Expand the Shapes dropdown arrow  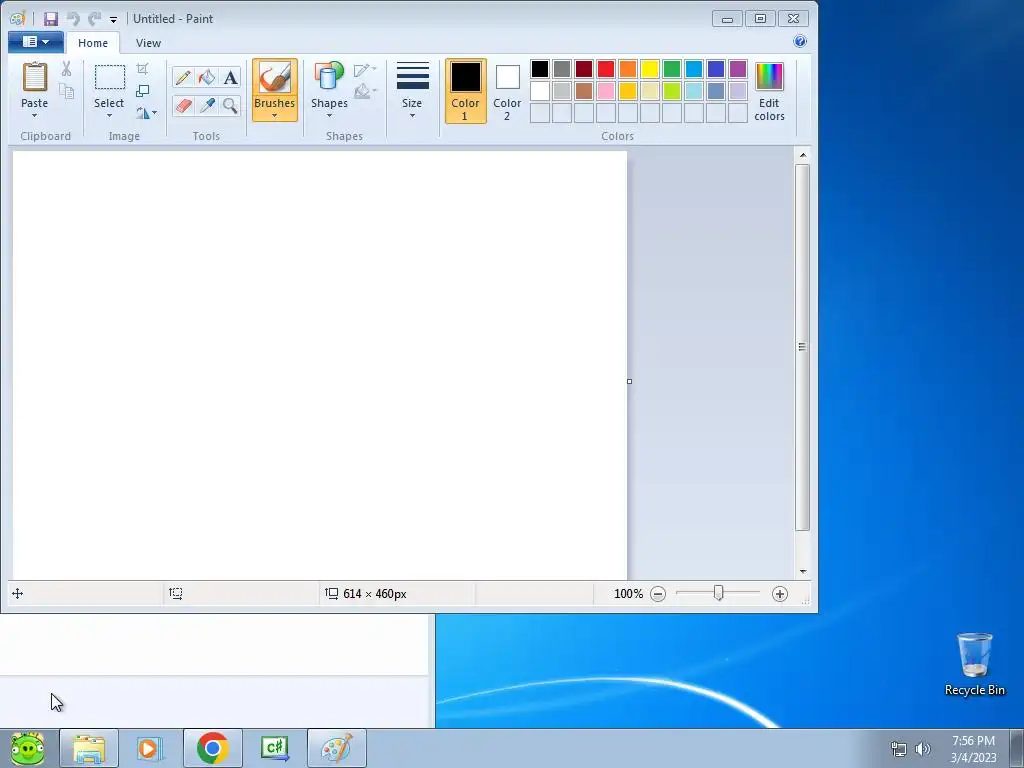329,116
